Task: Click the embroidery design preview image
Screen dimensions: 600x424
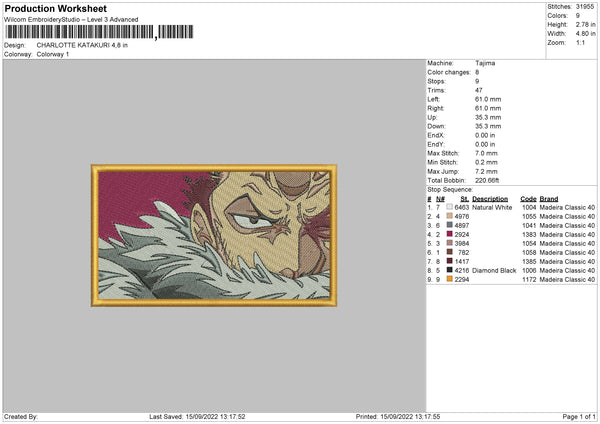Action: pyautogui.click(x=214, y=235)
